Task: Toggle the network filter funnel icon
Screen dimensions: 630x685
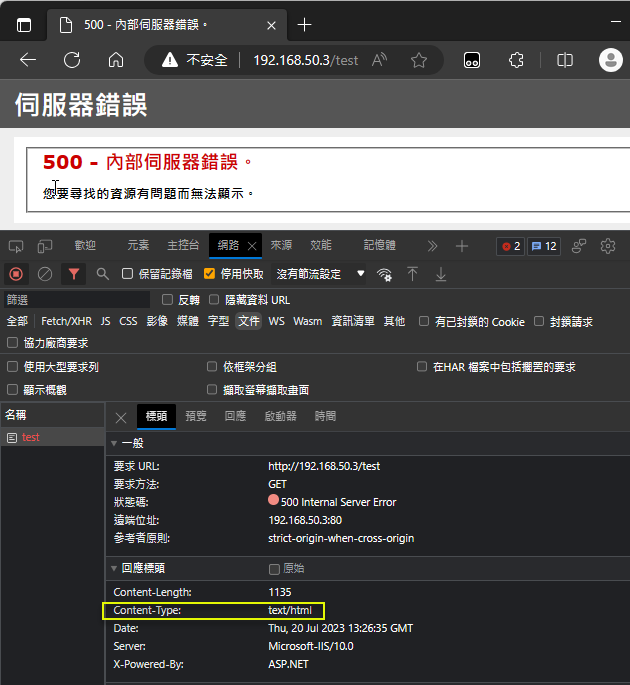Action: pos(73,273)
